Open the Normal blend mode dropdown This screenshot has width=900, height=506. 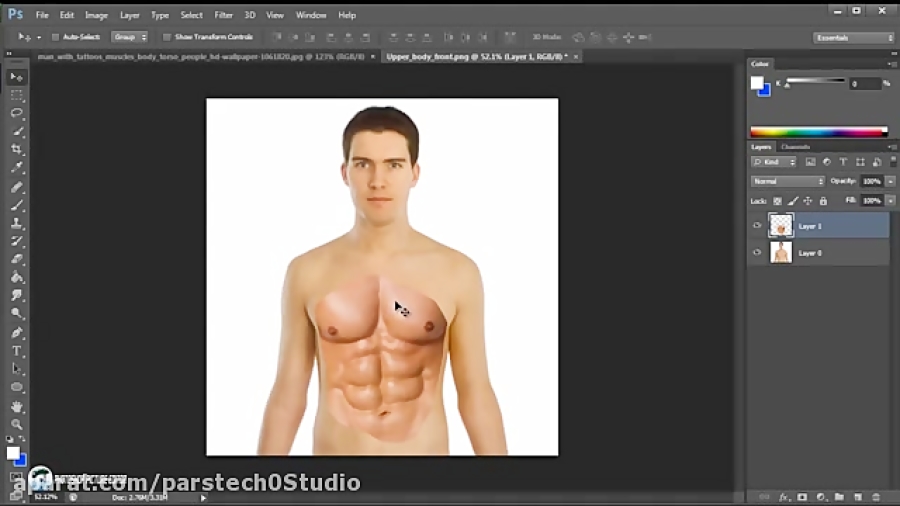pos(788,181)
